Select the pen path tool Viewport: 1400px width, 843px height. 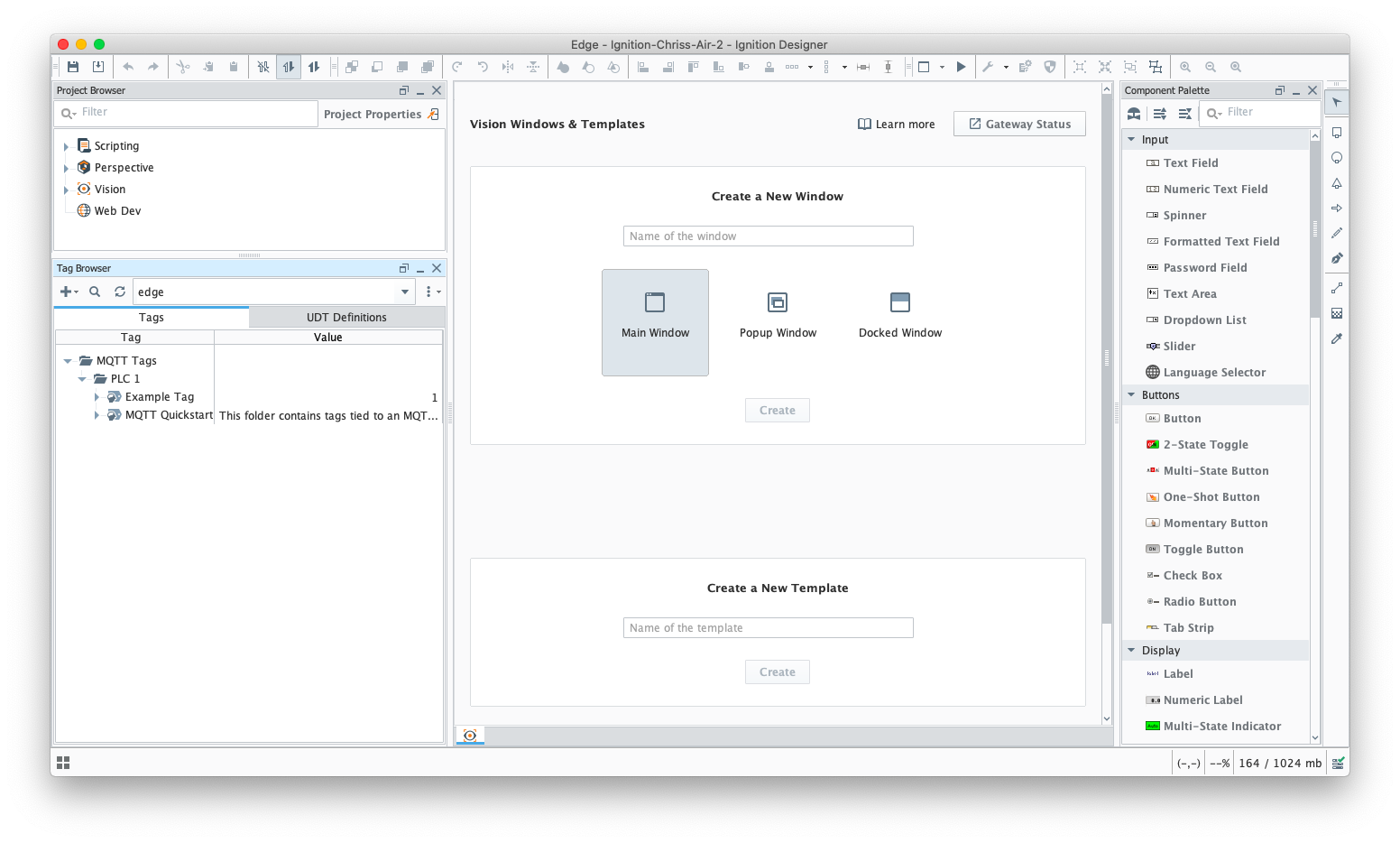pos(1337,258)
